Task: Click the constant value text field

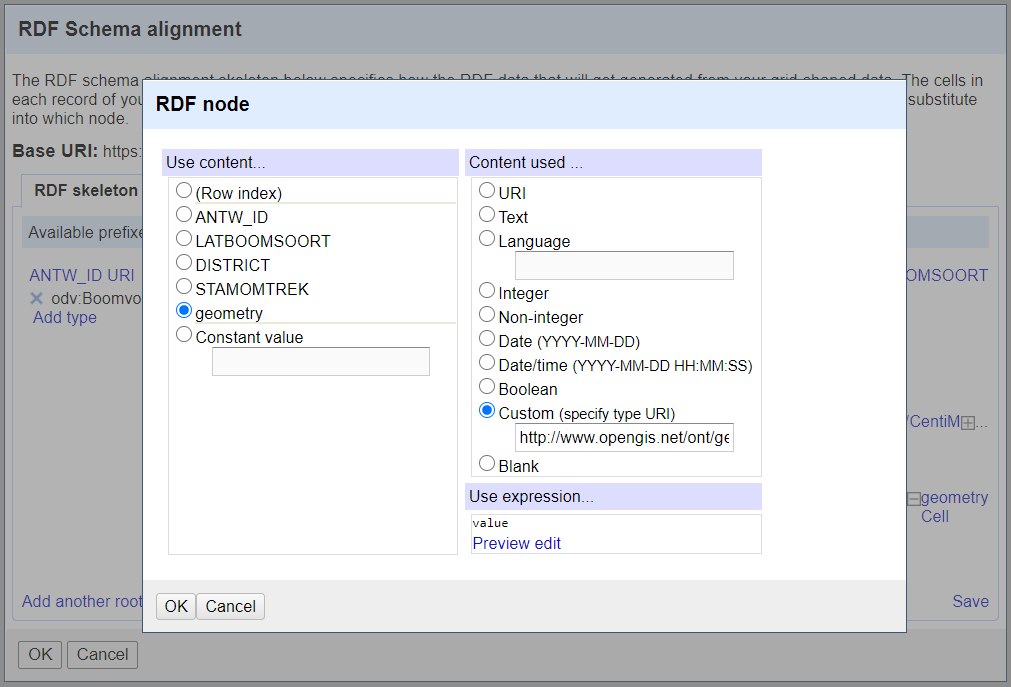Action: [320, 362]
